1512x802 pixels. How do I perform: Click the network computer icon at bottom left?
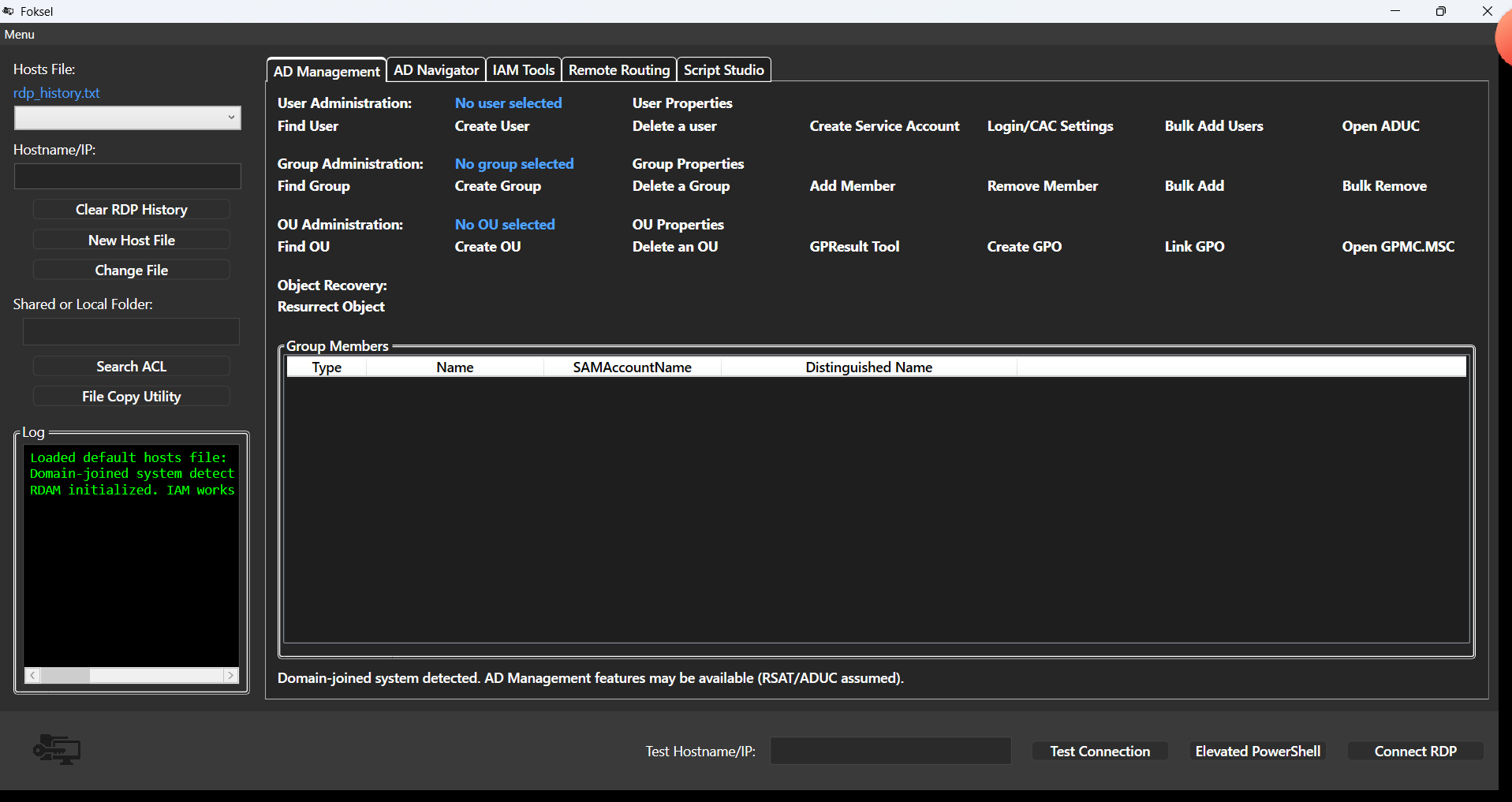(x=57, y=749)
